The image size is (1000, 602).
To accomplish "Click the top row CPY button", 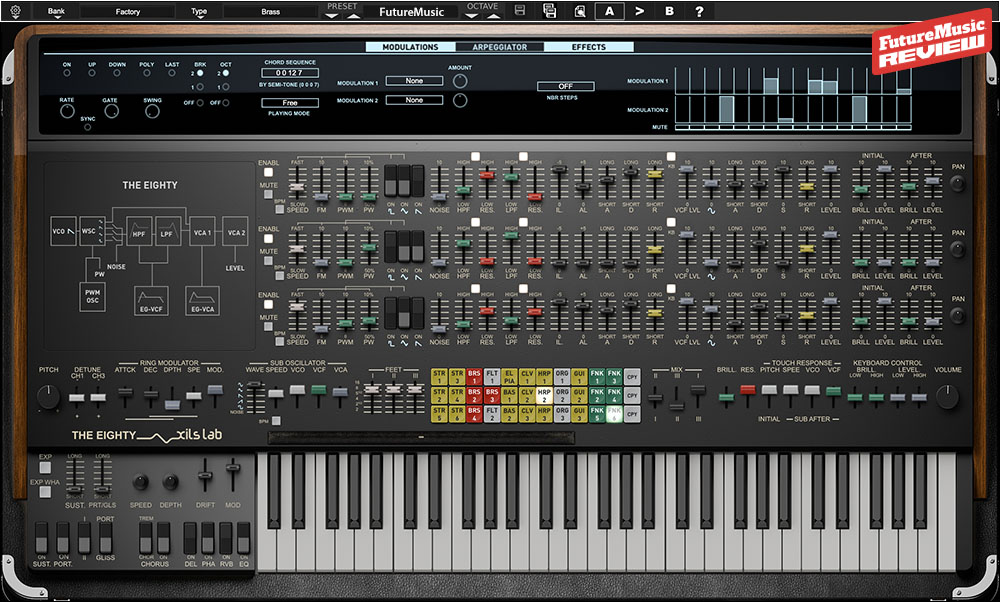I will click(631, 377).
